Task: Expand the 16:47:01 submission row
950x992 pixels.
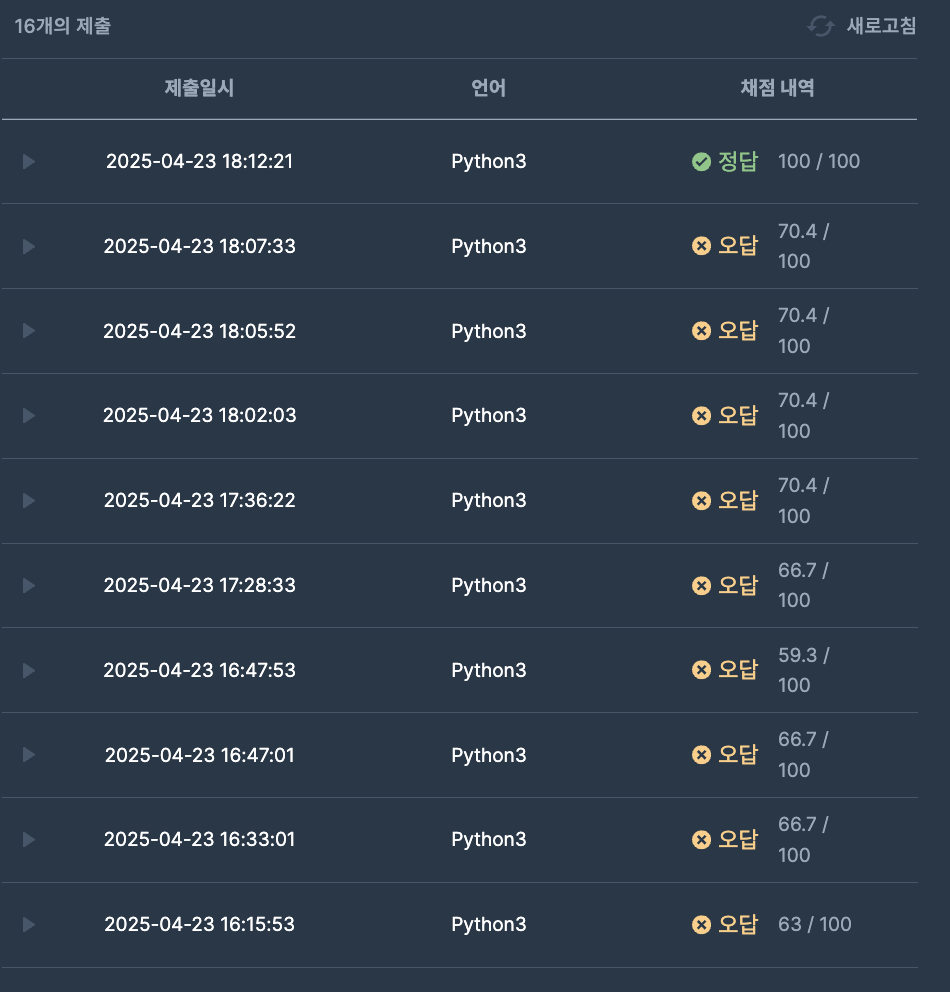Action: pyautogui.click(x=28, y=755)
